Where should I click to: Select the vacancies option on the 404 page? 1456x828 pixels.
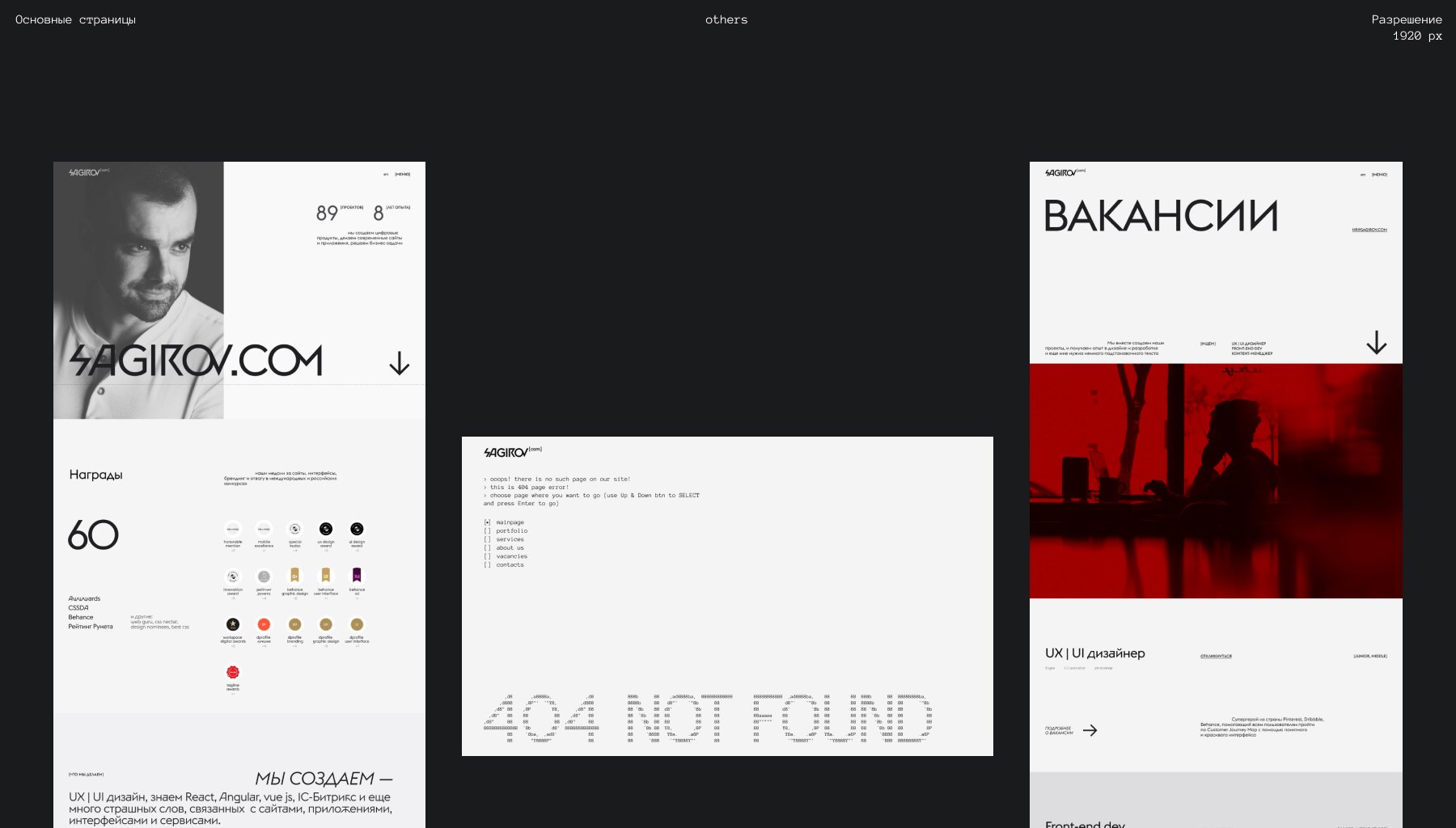coord(506,556)
